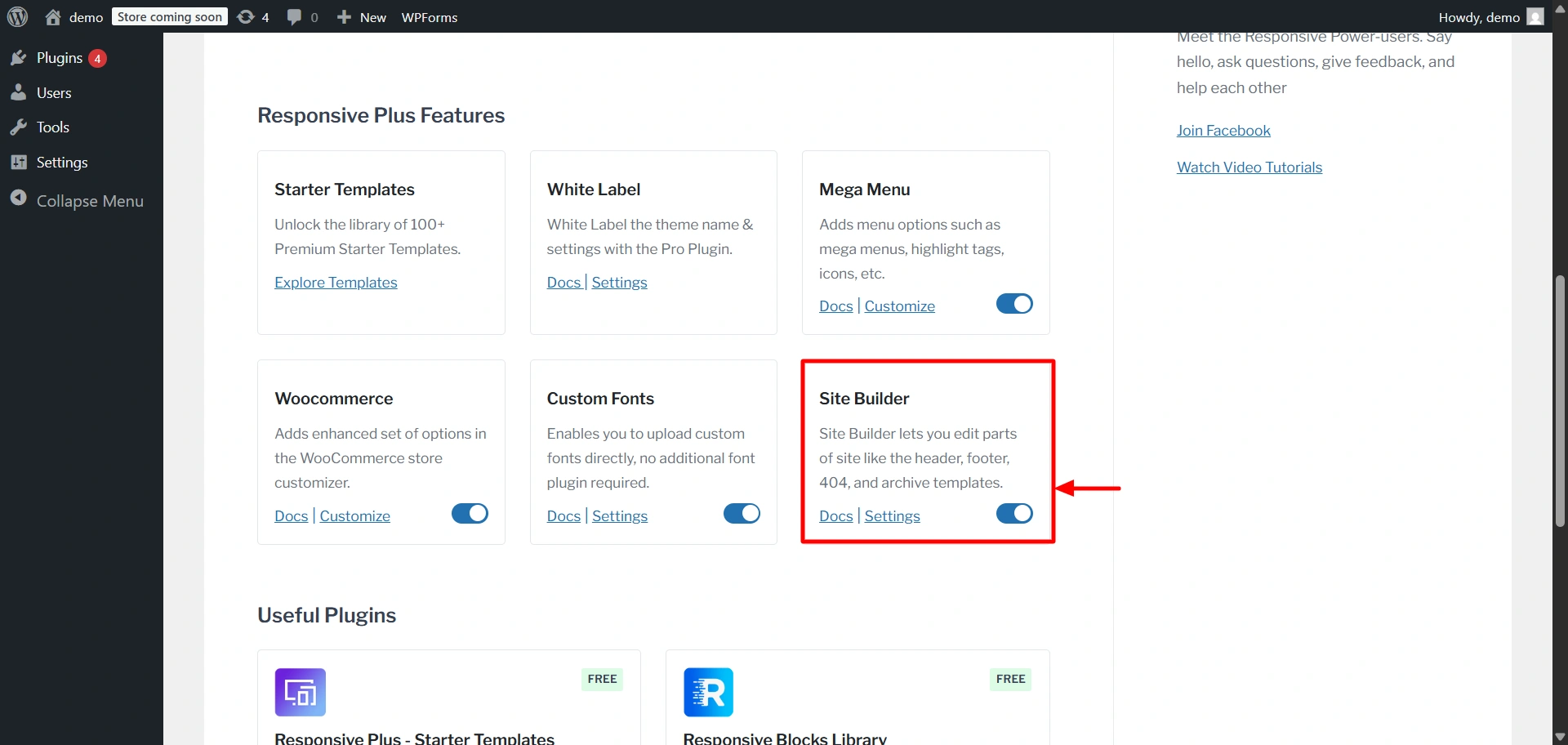Open Explore Templates link
1568x745 pixels.
click(x=336, y=282)
